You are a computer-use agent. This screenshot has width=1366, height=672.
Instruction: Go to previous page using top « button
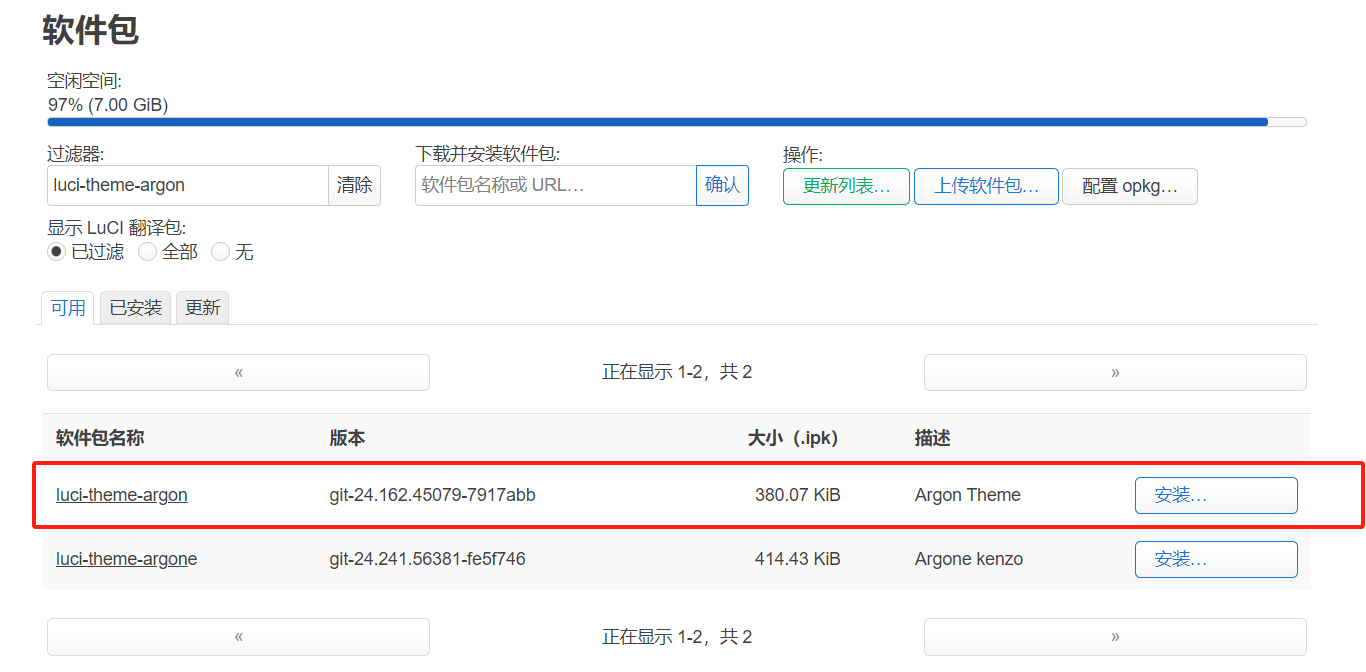tap(238, 372)
